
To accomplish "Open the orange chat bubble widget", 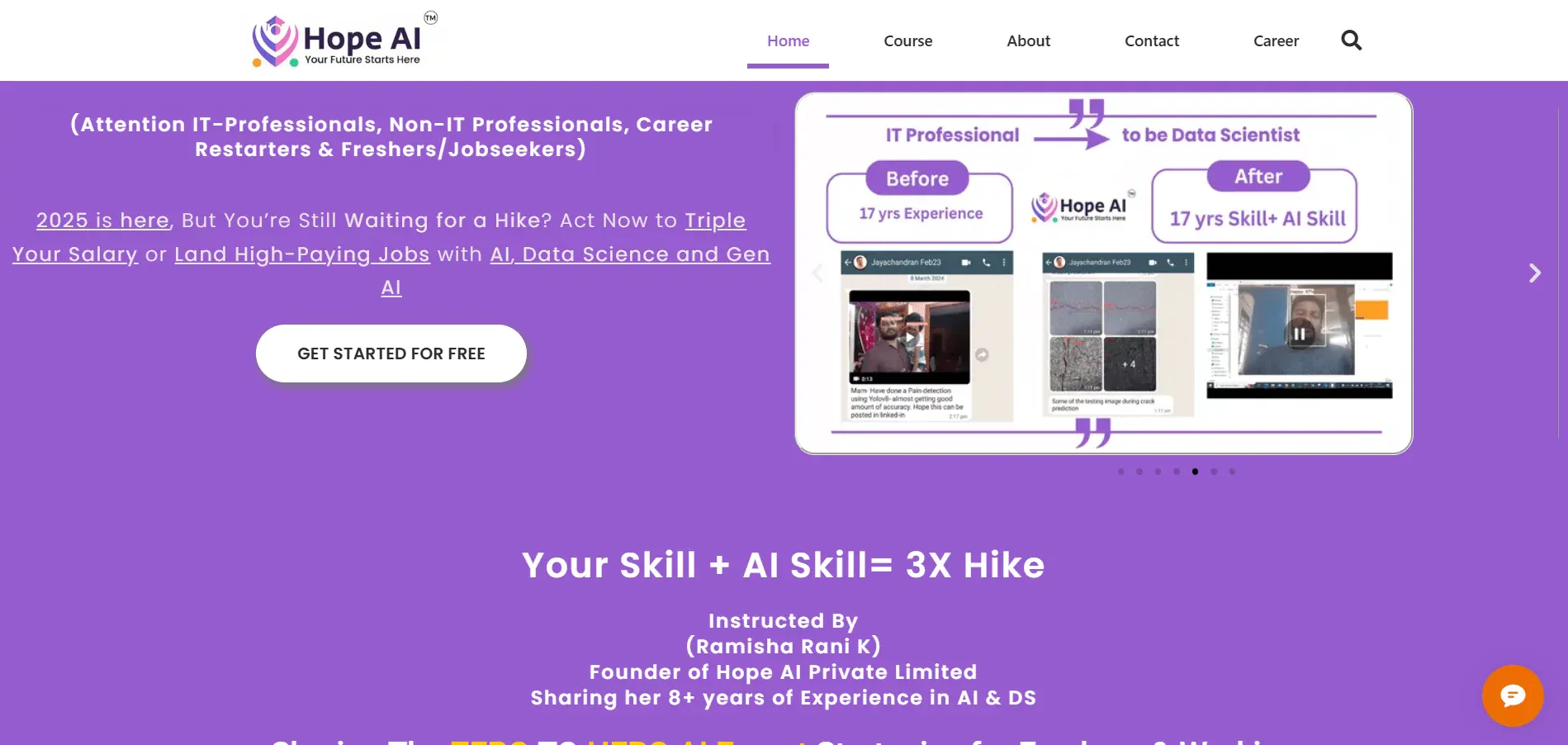I will [x=1513, y=696].
